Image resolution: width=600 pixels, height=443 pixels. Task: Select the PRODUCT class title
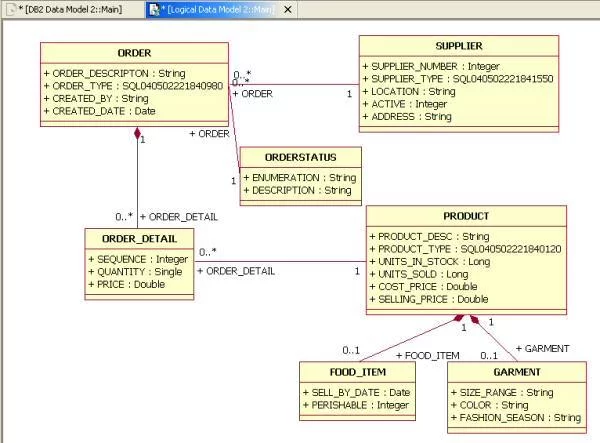pos(466,216)
